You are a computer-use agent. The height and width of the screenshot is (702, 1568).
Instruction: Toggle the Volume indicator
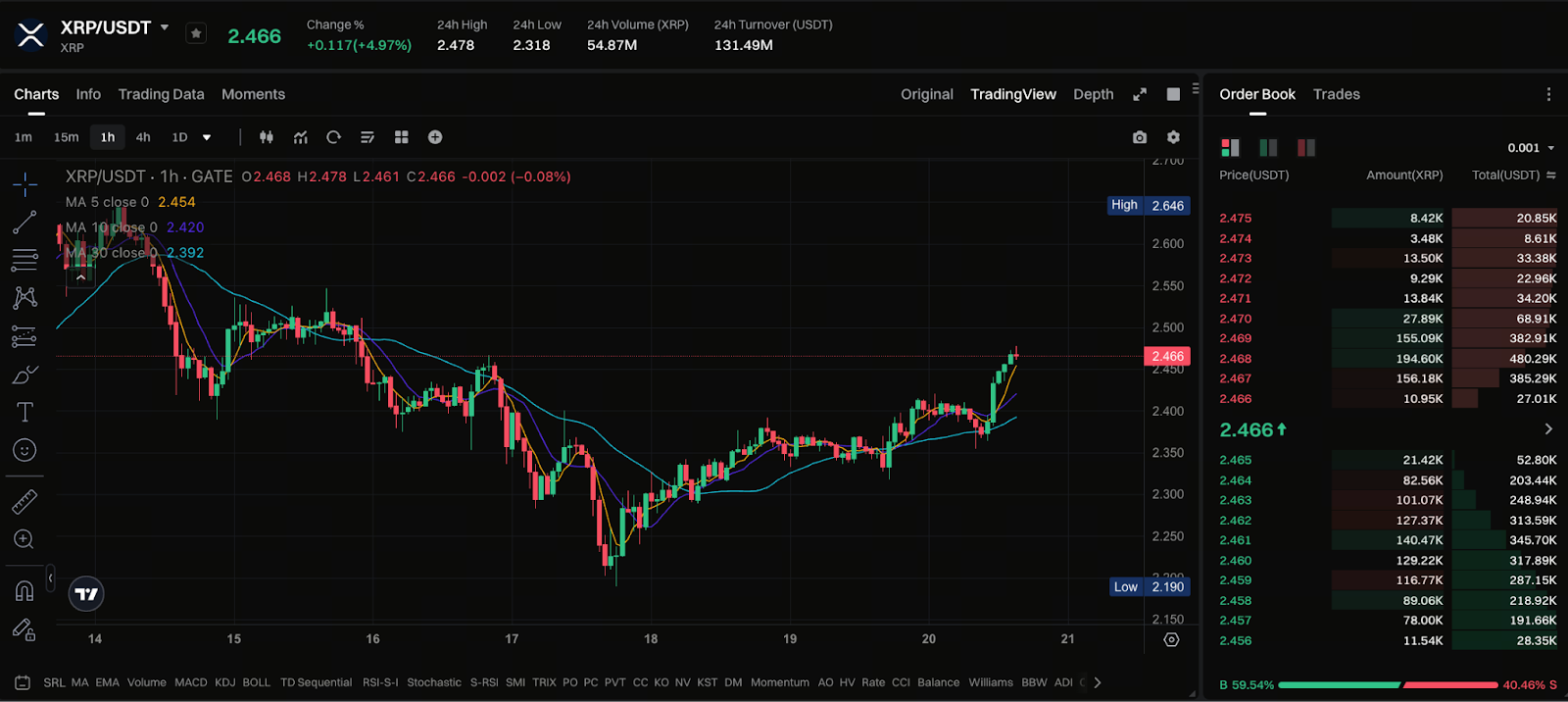[x=146, y=682]
